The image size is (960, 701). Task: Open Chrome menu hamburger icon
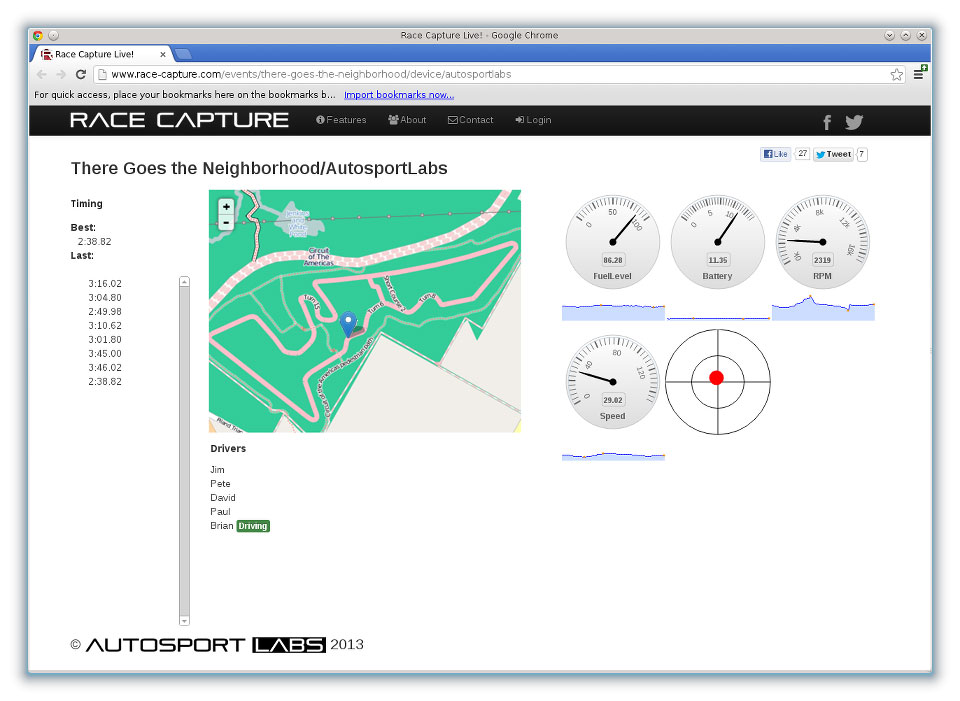918,75
